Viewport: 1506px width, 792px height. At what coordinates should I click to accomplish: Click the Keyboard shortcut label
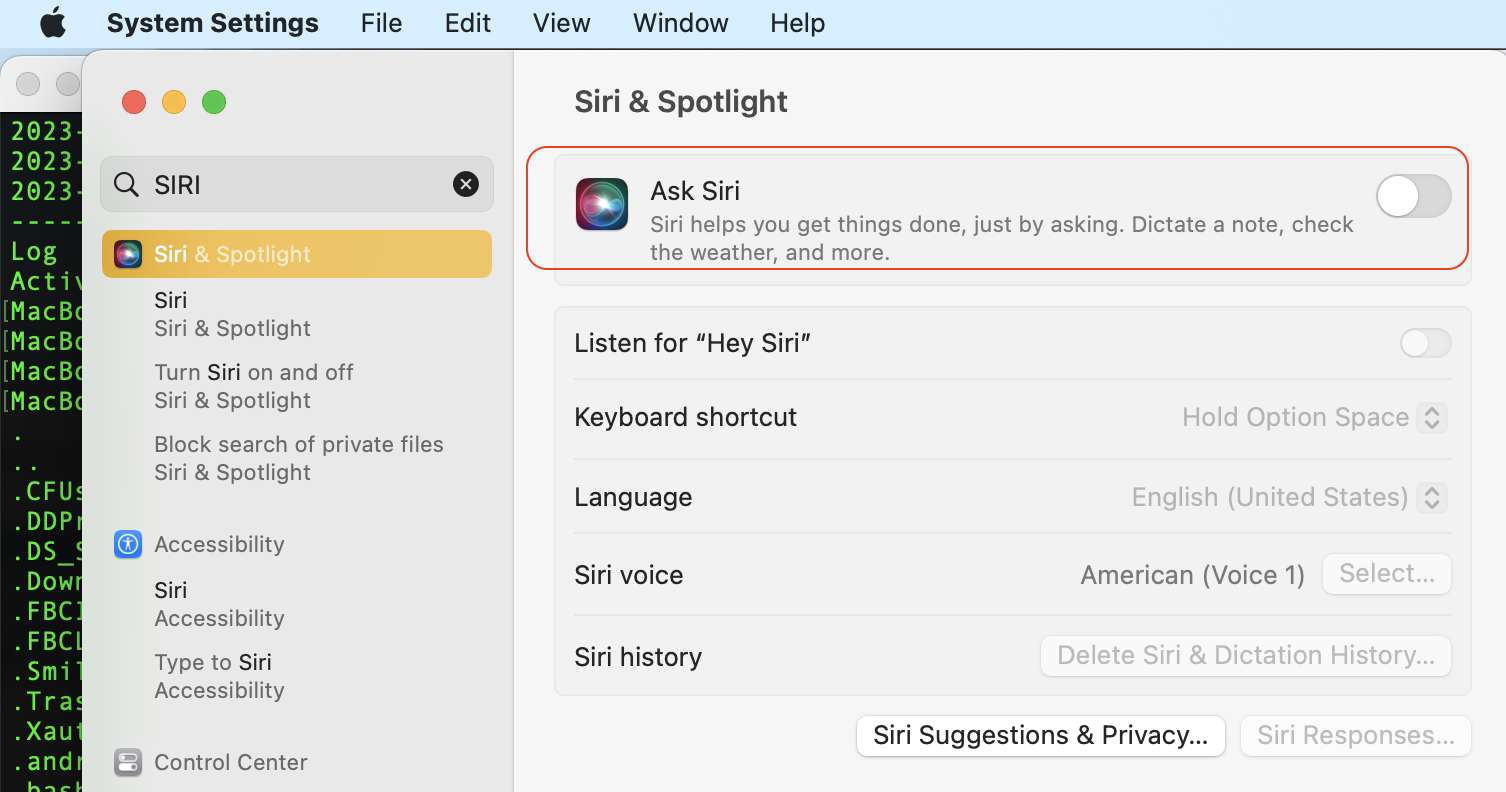pos(686,417)
